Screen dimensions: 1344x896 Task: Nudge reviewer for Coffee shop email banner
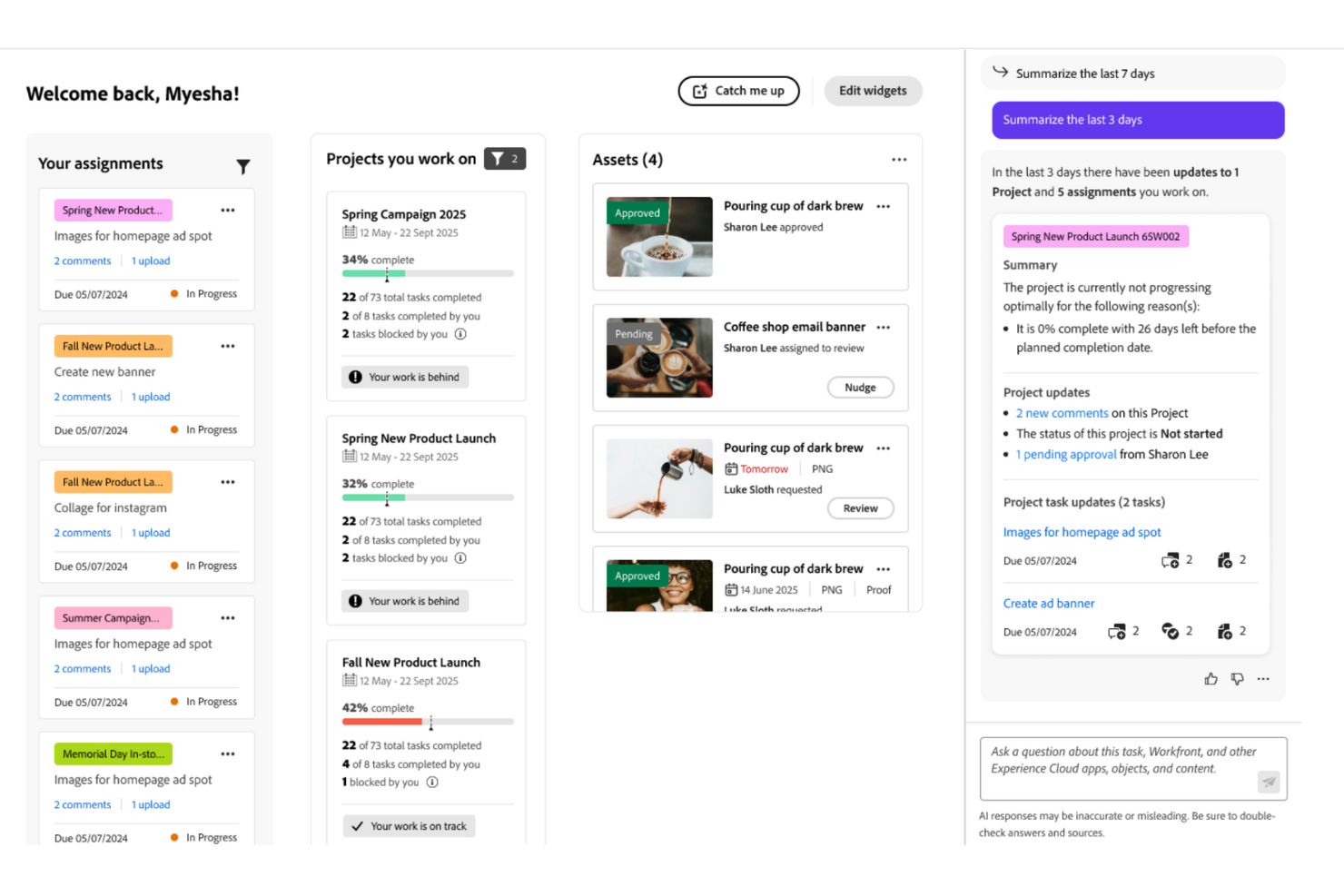tap(860, 388)
